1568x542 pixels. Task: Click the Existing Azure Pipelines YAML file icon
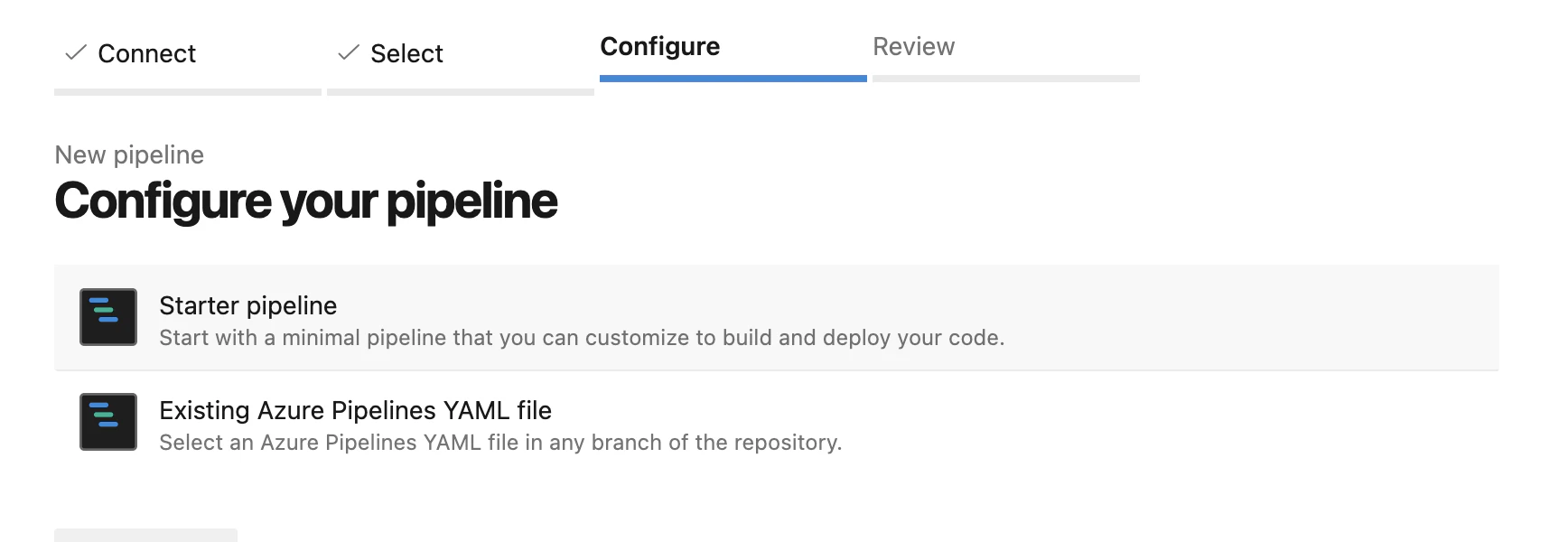(x=108, y=422)
